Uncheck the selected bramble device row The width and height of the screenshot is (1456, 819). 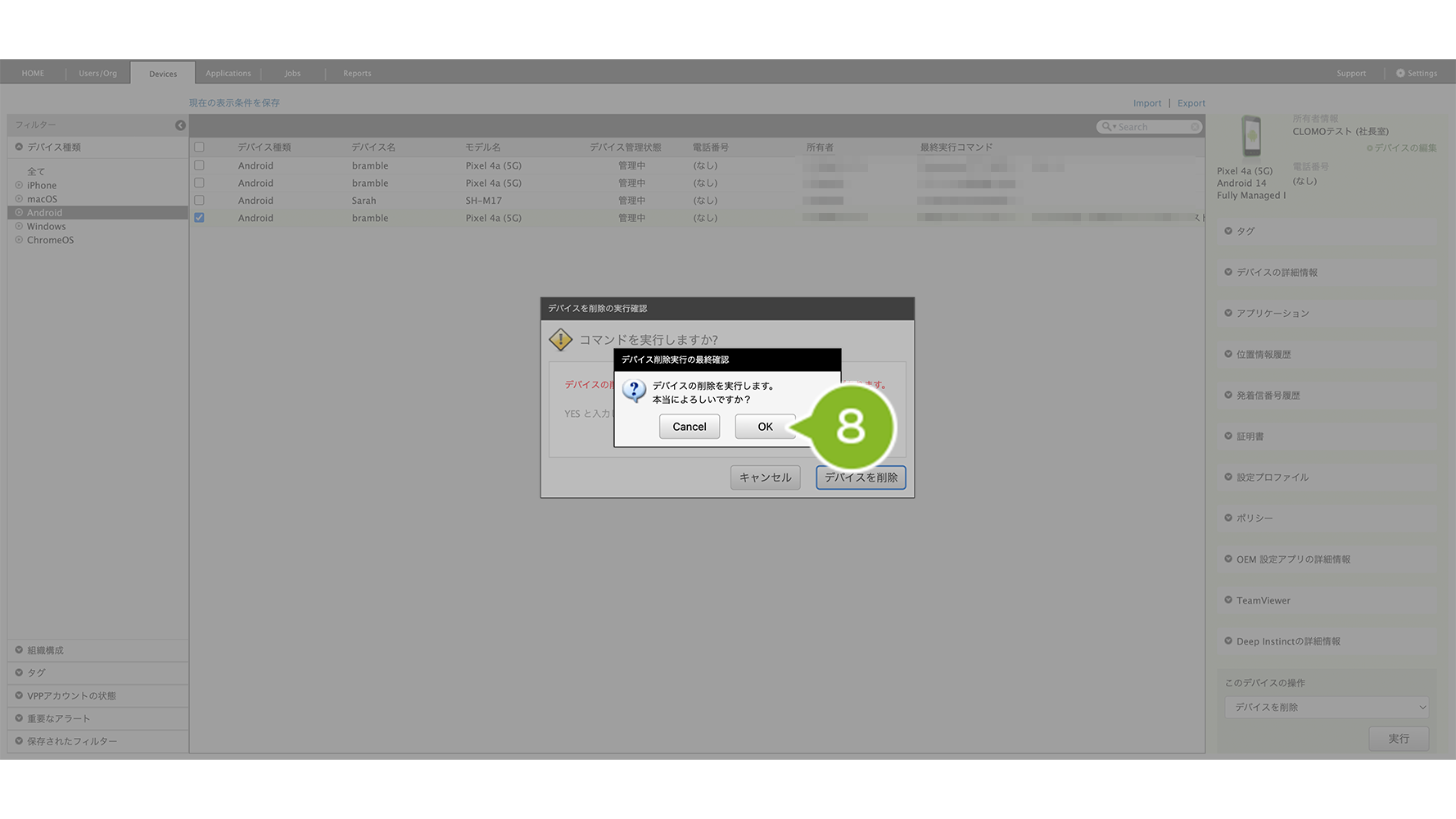tap(199, 218)
